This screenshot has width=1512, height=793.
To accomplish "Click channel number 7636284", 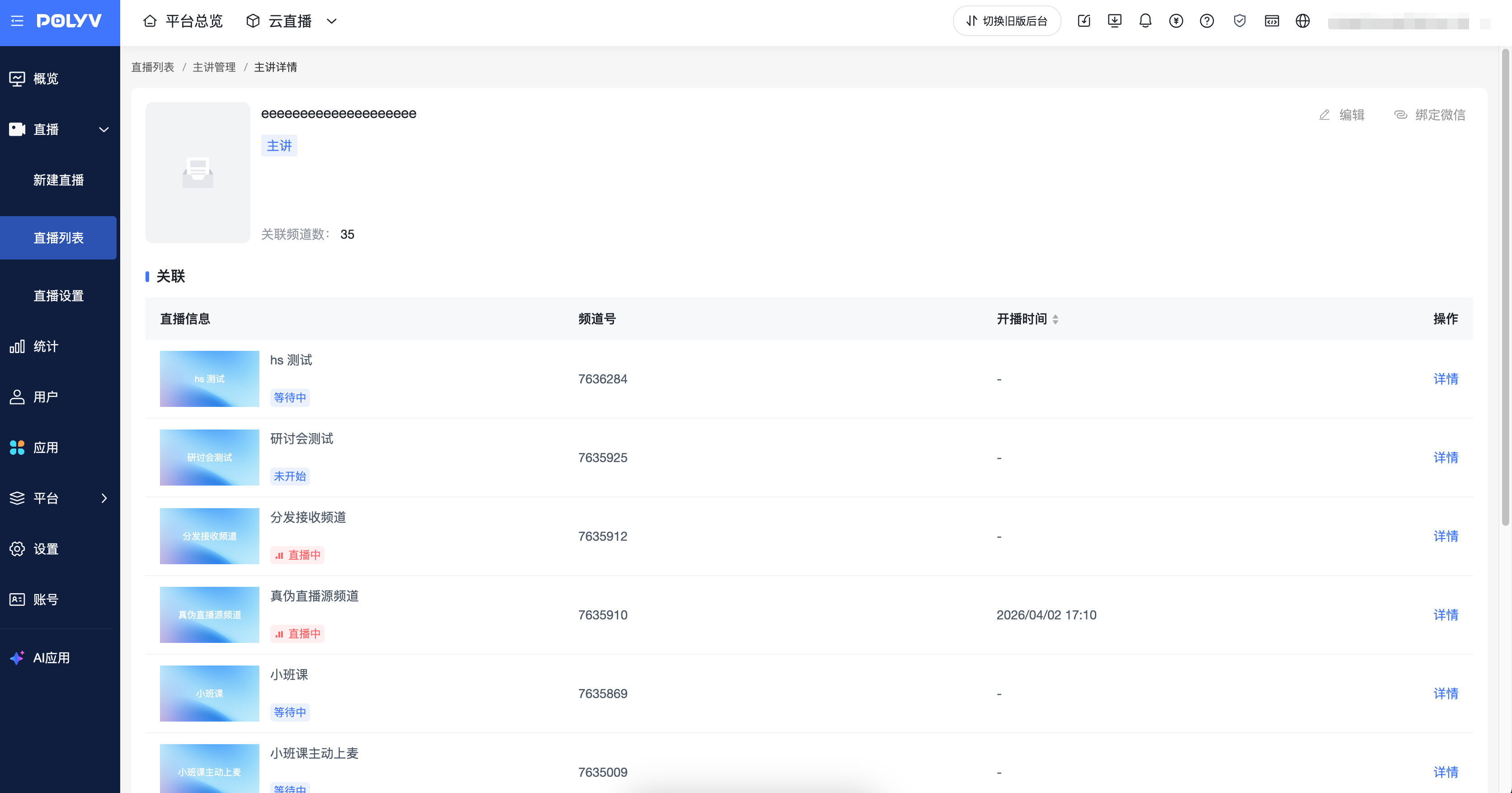I will click(x=603, y=379).
